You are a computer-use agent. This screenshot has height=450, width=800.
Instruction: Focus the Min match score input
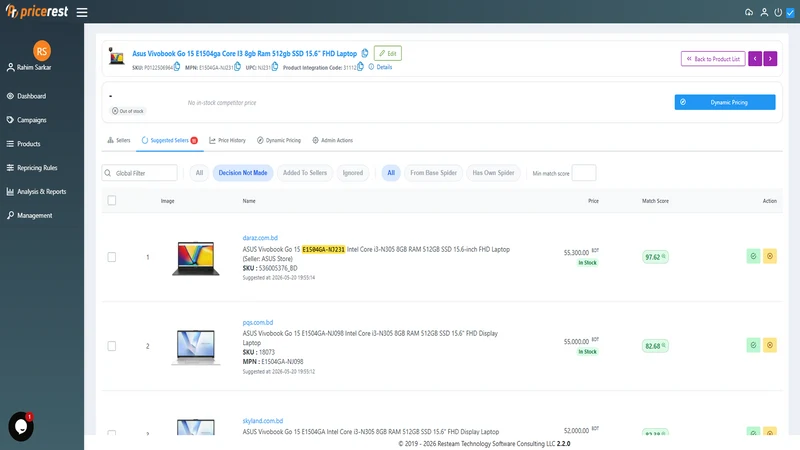coord(584,173)
